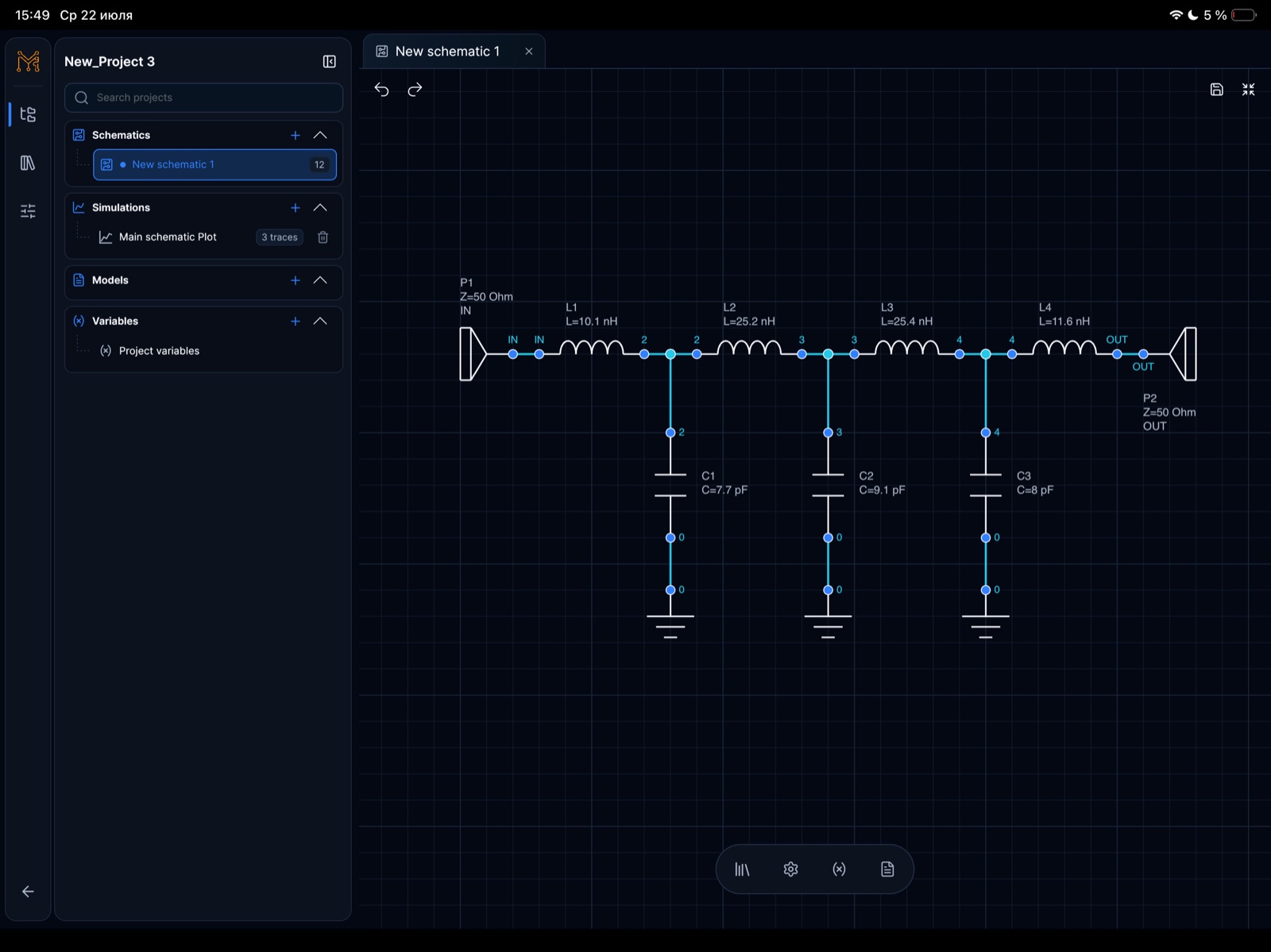This screenshot has height=952, width=1271.
Task: Click the 12 badge on New schematic 1
Action: [319, 164]
